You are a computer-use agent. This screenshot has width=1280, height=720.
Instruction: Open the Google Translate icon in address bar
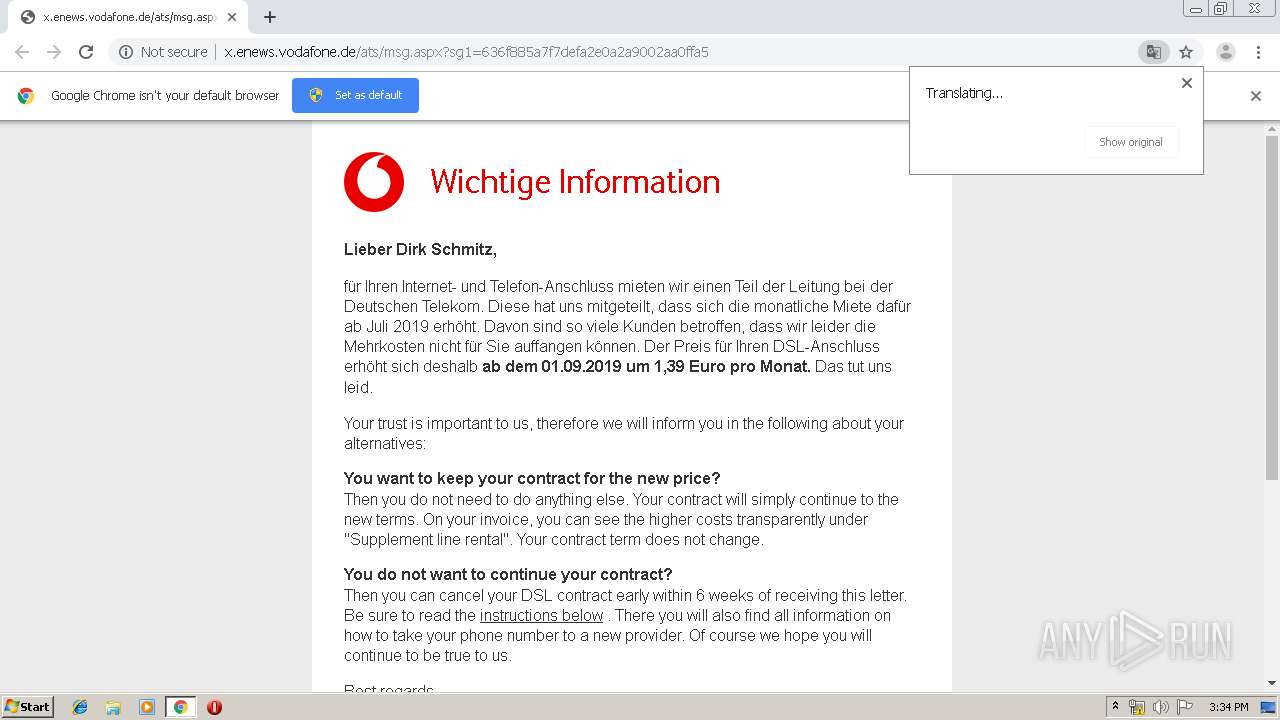(1153, 52)
